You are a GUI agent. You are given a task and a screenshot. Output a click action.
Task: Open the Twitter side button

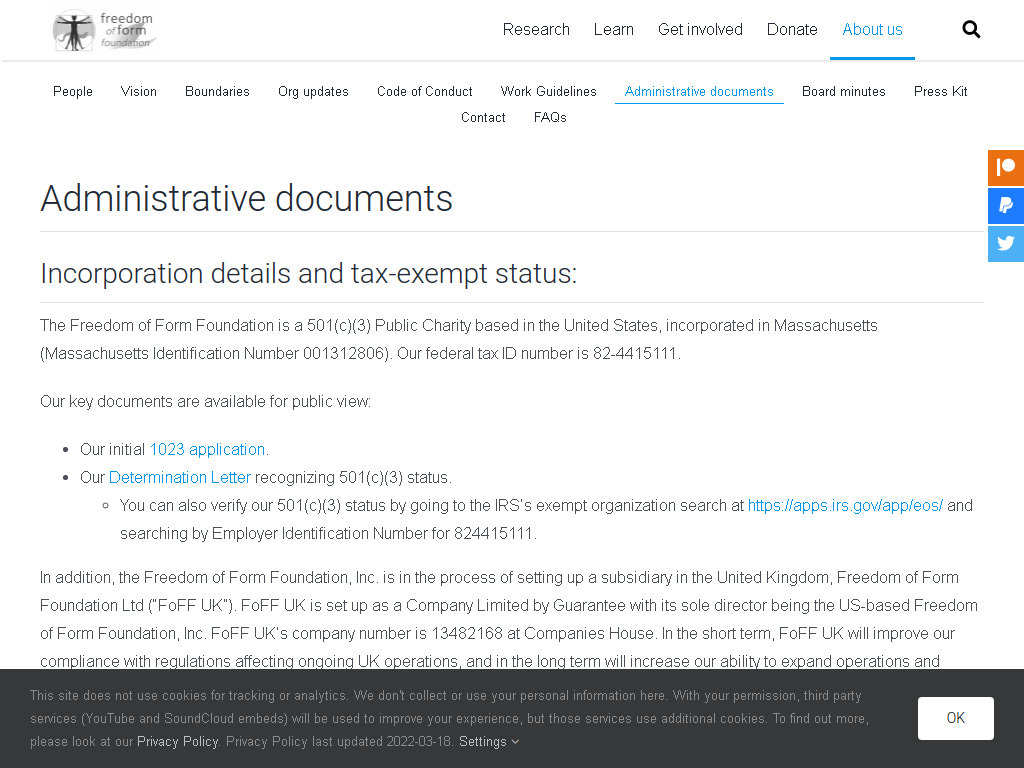1006,244
